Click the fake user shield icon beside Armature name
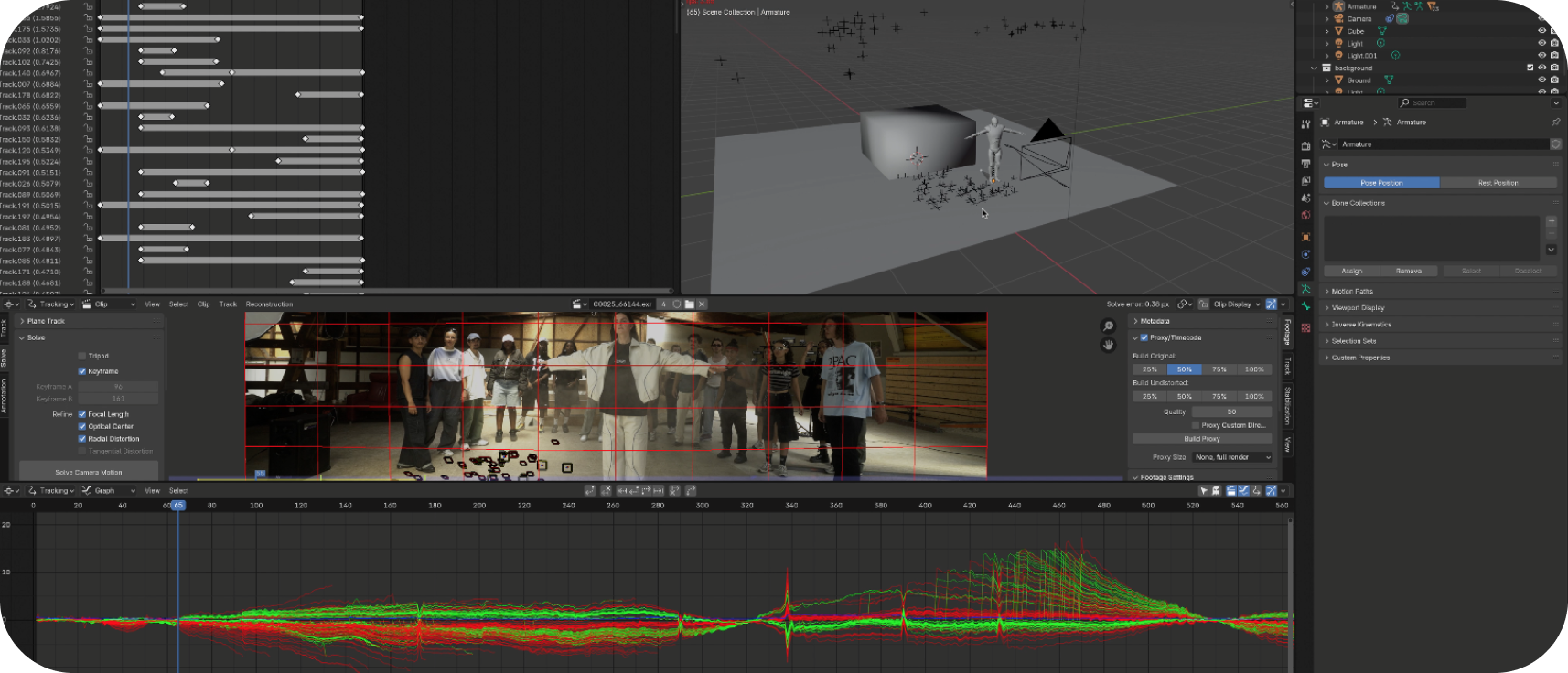 point(1555,144)
